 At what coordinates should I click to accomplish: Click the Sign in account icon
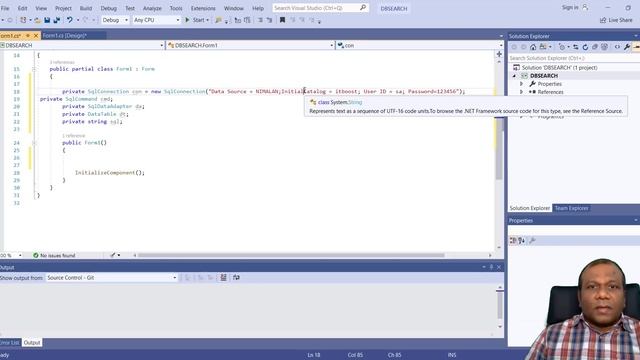point(585,7)
